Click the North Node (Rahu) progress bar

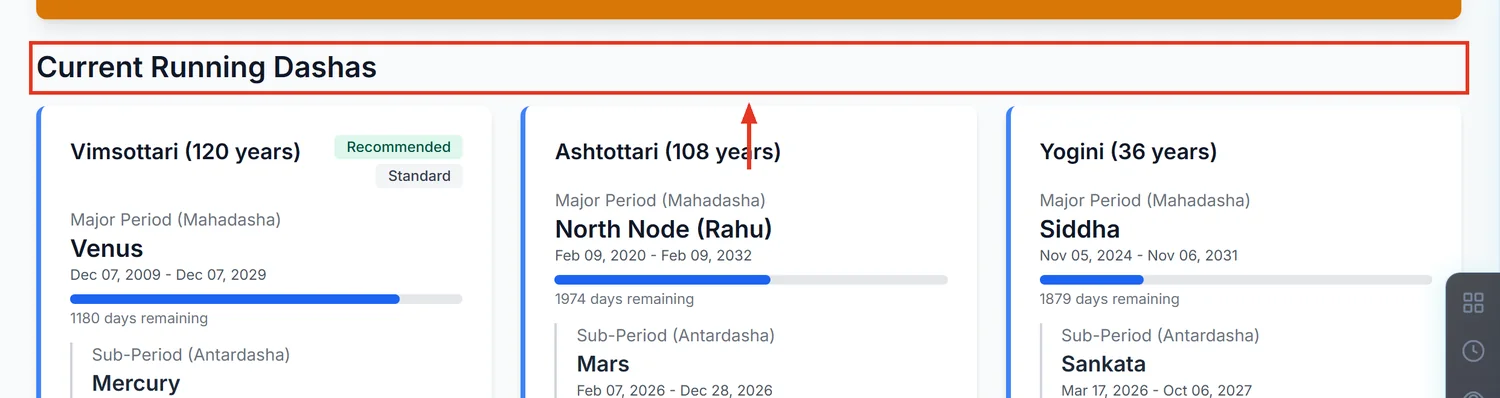pos(751,280)
